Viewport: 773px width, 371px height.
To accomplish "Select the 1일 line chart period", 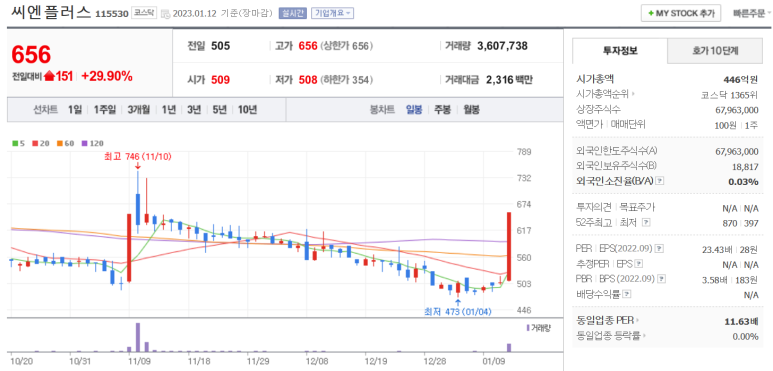I will [75, 109].
